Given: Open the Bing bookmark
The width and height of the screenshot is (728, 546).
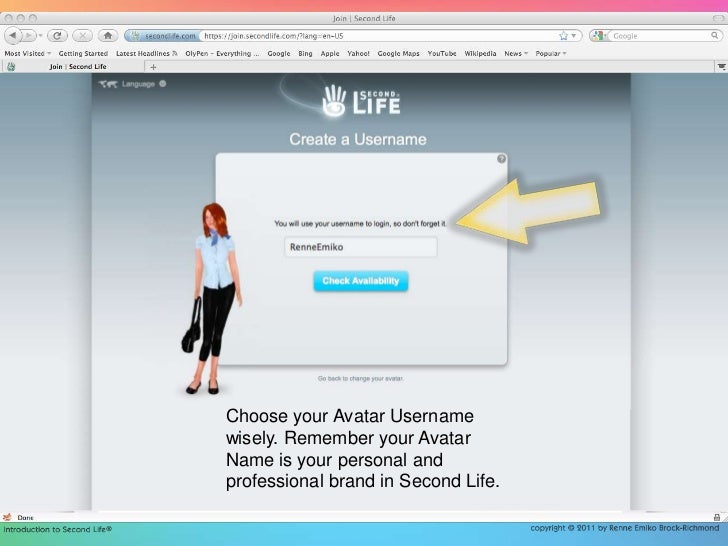Looking at the screenshot, I should click(x=305, y=53).
